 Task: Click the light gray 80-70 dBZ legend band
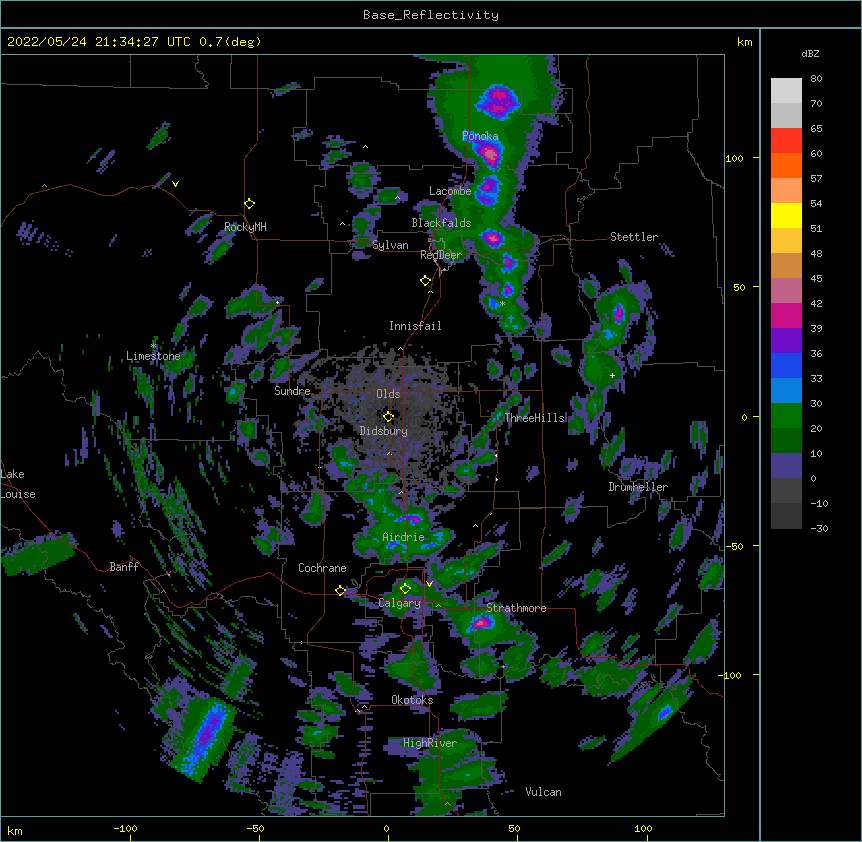pos(786,91)
